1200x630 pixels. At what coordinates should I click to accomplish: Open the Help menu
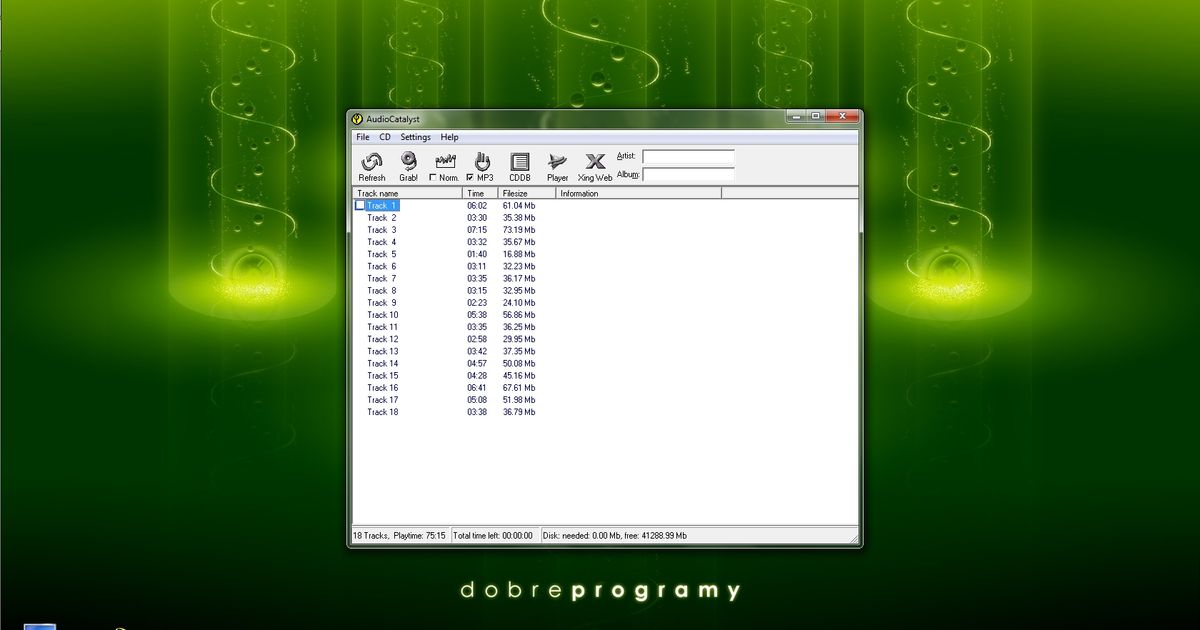coord(450,137)
